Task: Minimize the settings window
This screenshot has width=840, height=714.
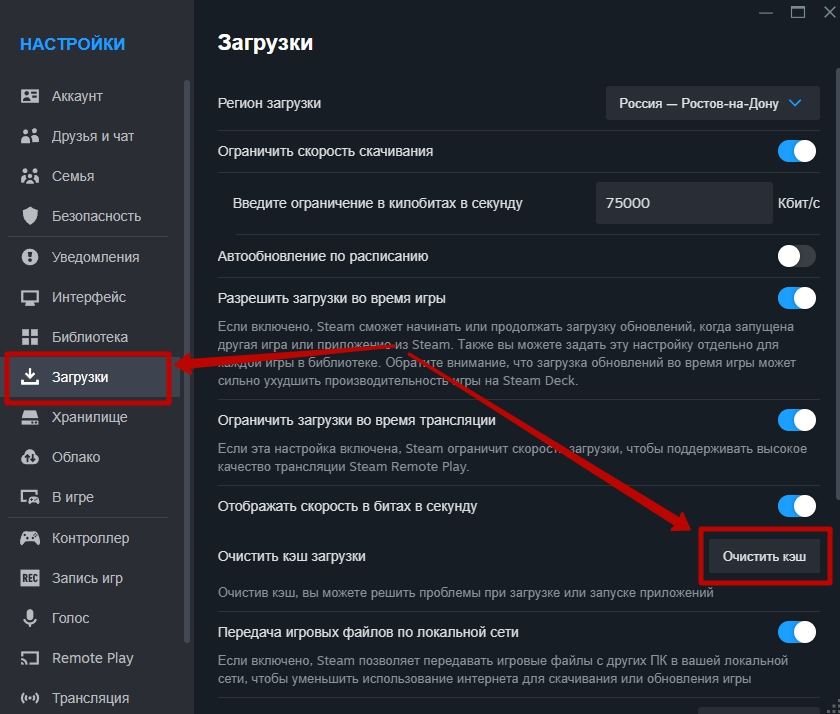Action: pyautogui.click(x=766, y=12)
